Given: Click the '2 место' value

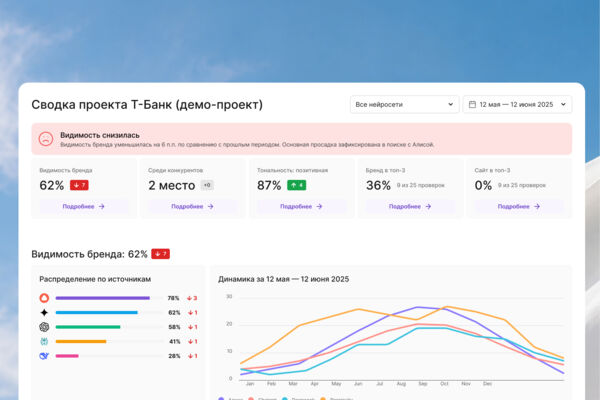Looking at the screenshot, I should (x=172, y=185).
